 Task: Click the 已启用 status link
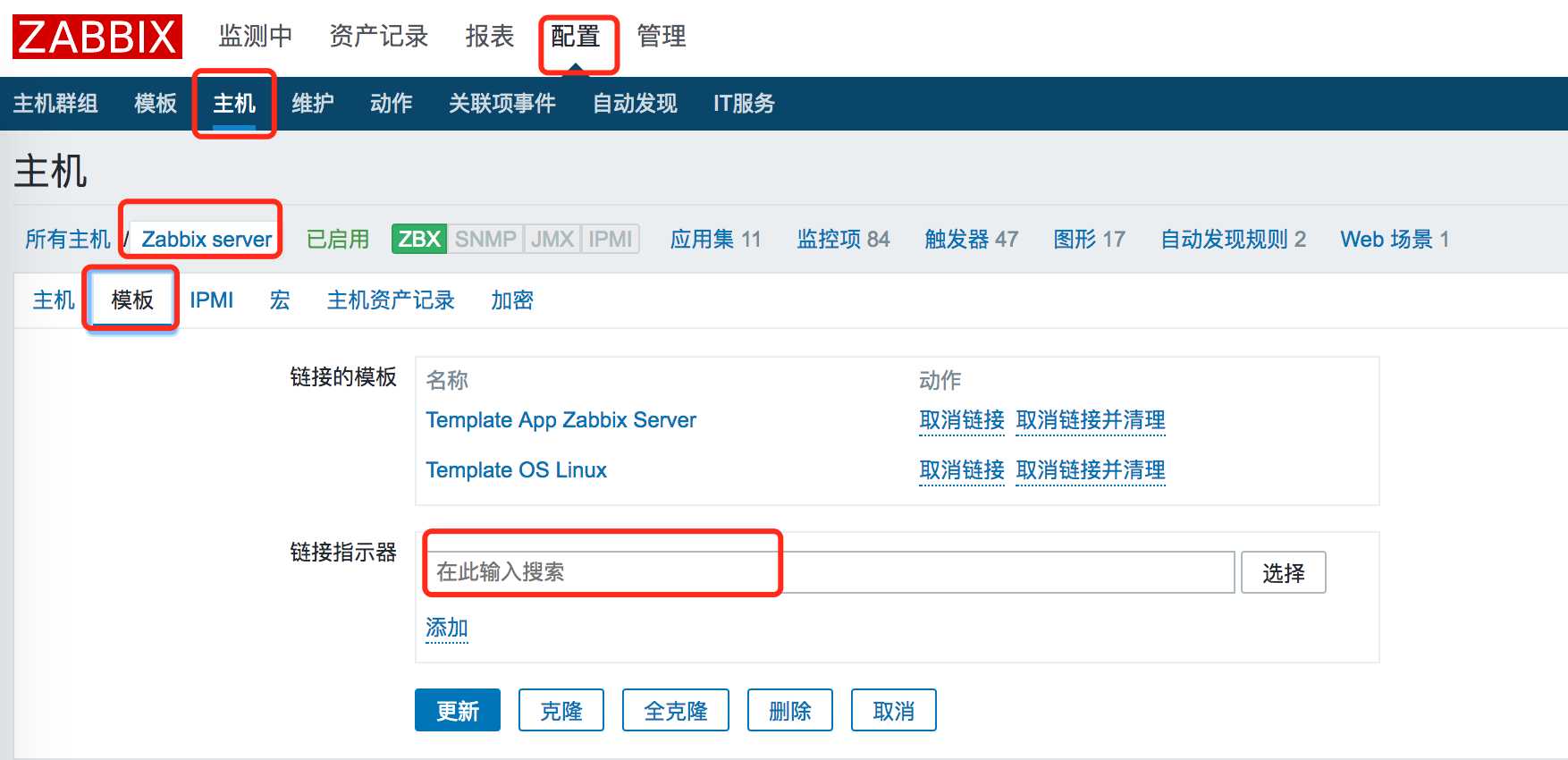338,239
